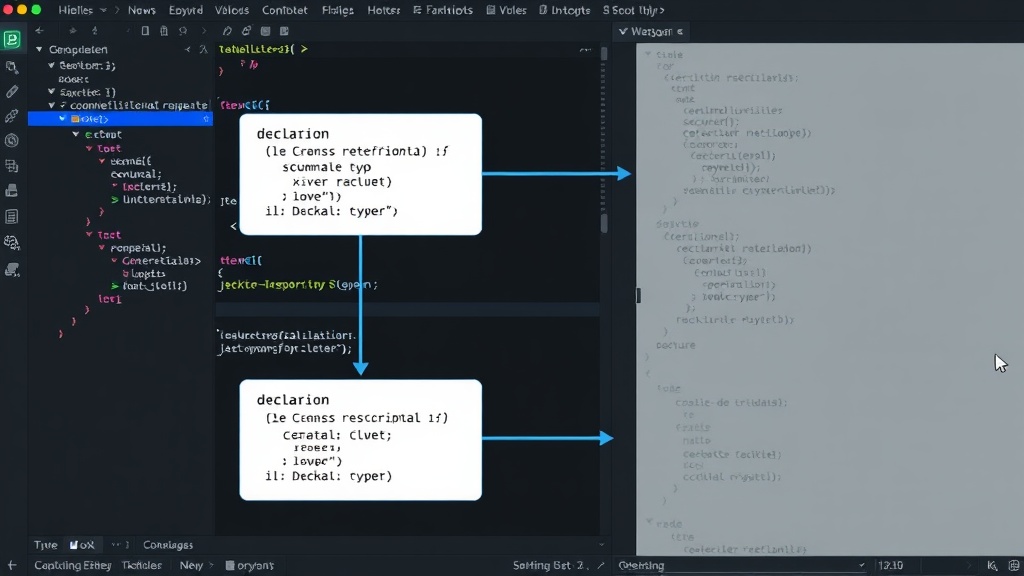Collapse the ronpelal tree node
Screen dimensions: 1024x576
pyautogui.click(x=102, y=248)
